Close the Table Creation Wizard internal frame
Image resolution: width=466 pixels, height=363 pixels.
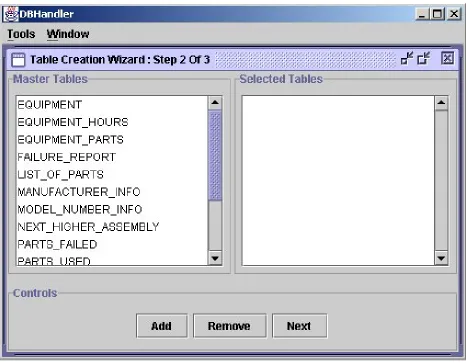point(447,58)
